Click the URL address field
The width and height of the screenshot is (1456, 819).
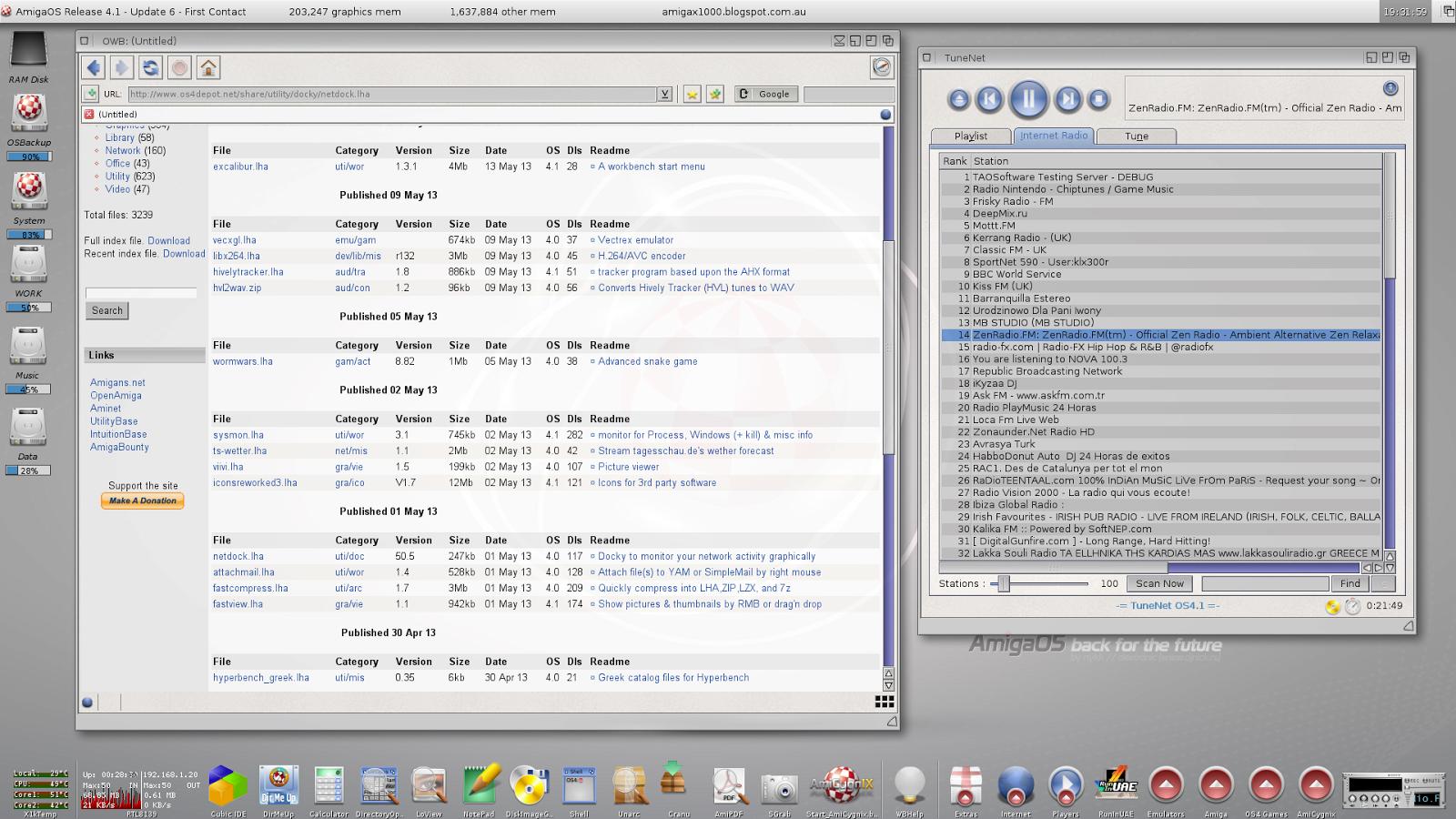click(391, 94)
